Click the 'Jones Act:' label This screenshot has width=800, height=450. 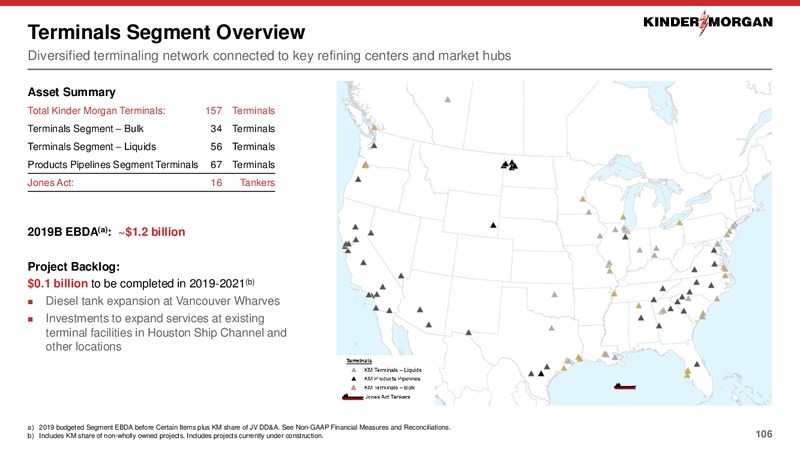pyautogui.click(x=51, y=183)
